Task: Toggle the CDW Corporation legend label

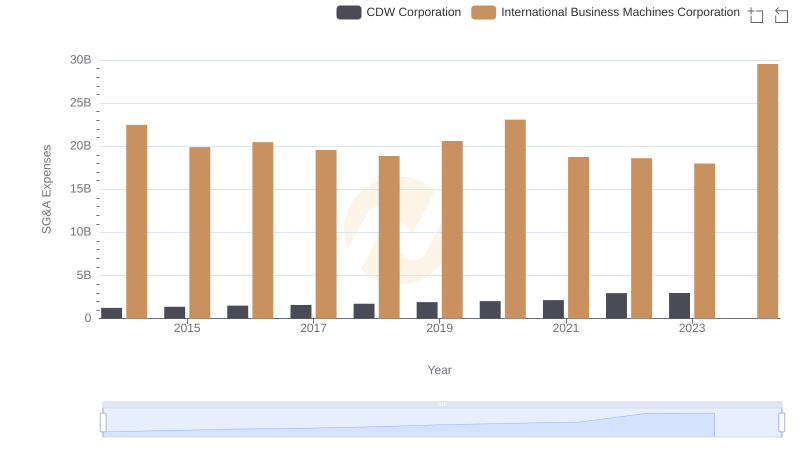Action: (413, 12)
